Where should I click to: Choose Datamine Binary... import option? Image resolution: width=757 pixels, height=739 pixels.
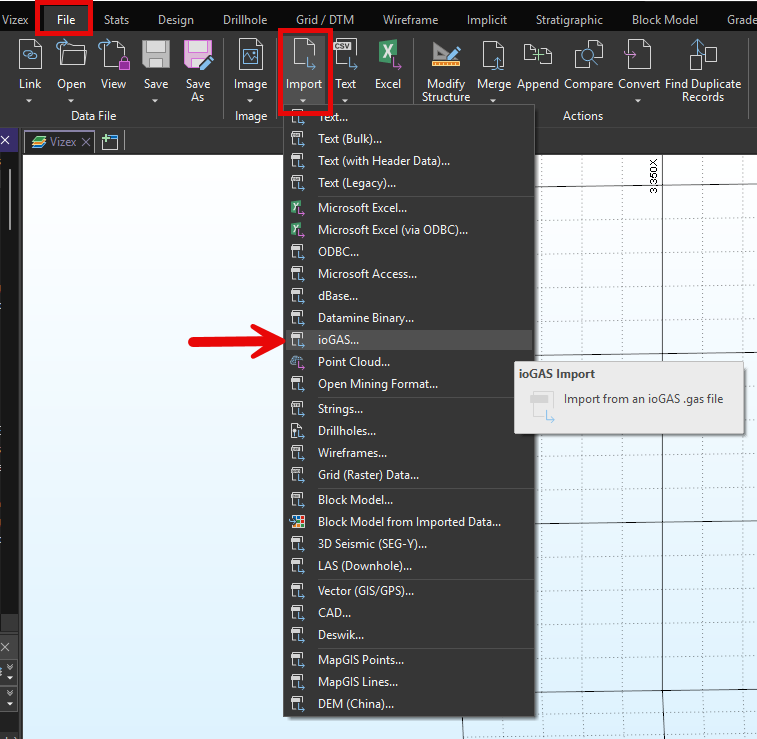pos(365,318)
